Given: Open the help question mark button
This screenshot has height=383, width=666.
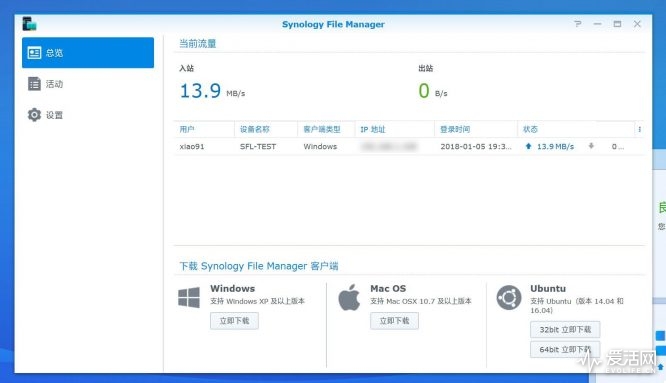Looking at the screenshot, I should (578, 24).
